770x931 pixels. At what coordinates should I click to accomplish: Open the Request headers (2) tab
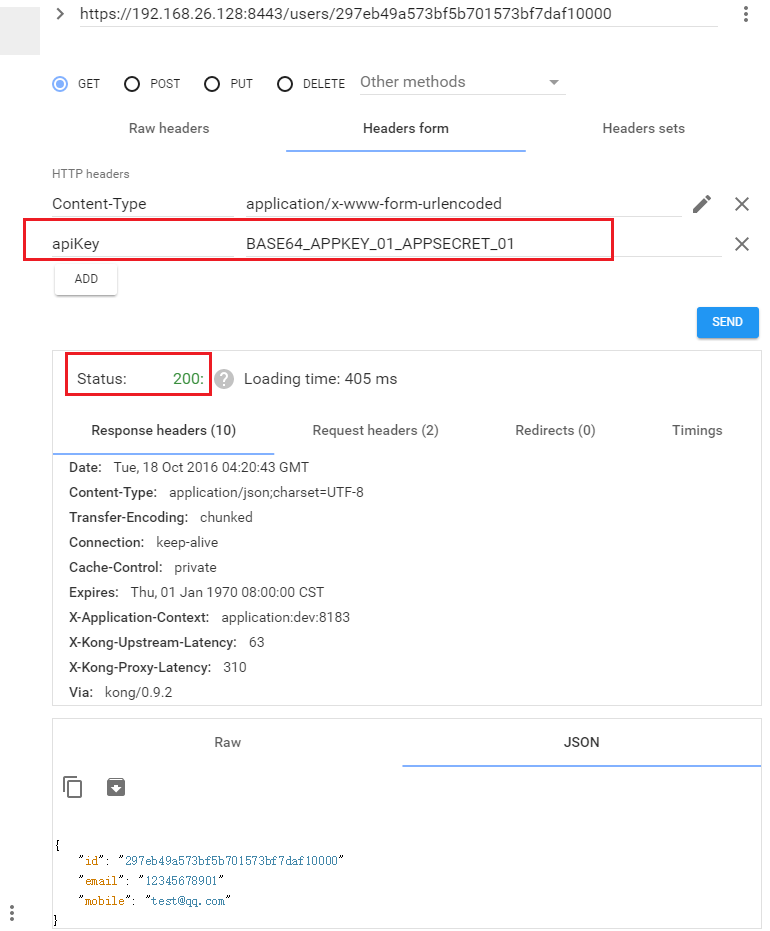click(x=375, y=430)
